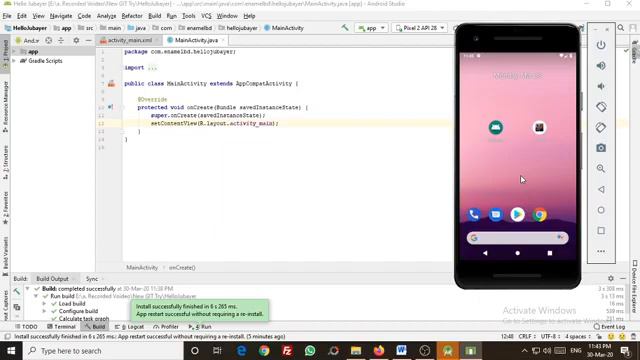Click the MainActivity class gutter icon

pos(111,84)
